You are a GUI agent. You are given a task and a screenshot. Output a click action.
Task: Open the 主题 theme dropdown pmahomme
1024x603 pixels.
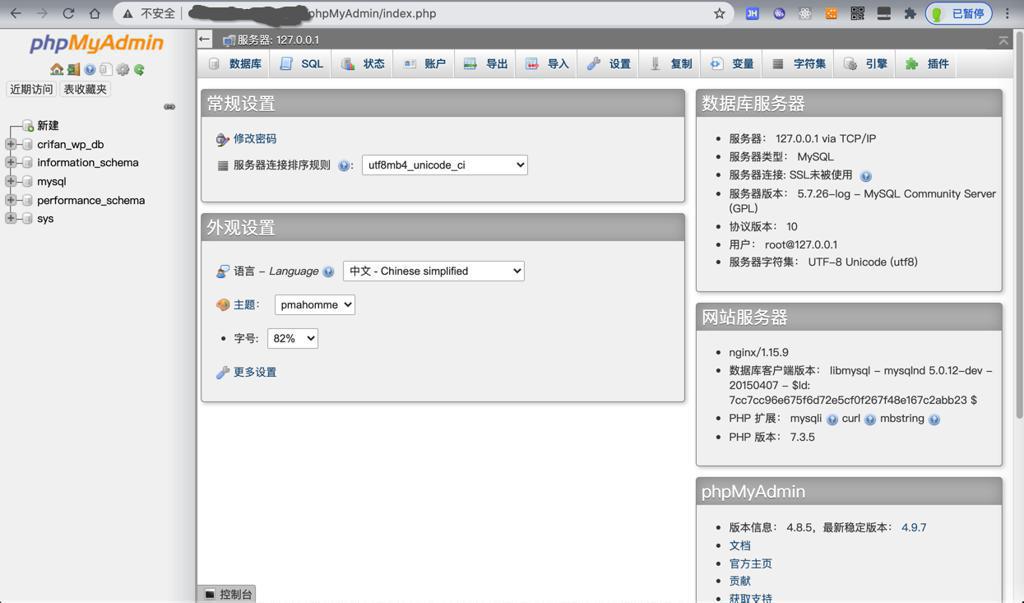pyautogui.click(x=315, y=305)
